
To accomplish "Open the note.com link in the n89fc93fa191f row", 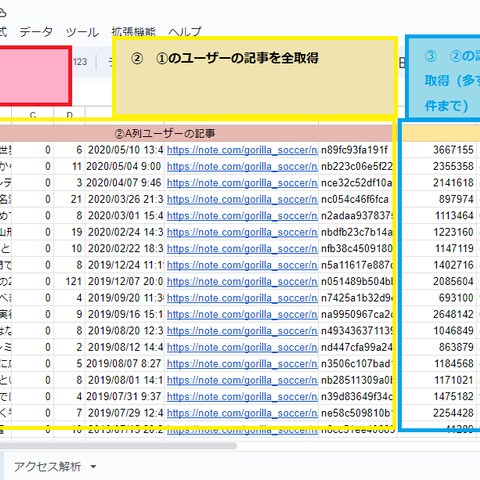I will (x=242, y=150).
